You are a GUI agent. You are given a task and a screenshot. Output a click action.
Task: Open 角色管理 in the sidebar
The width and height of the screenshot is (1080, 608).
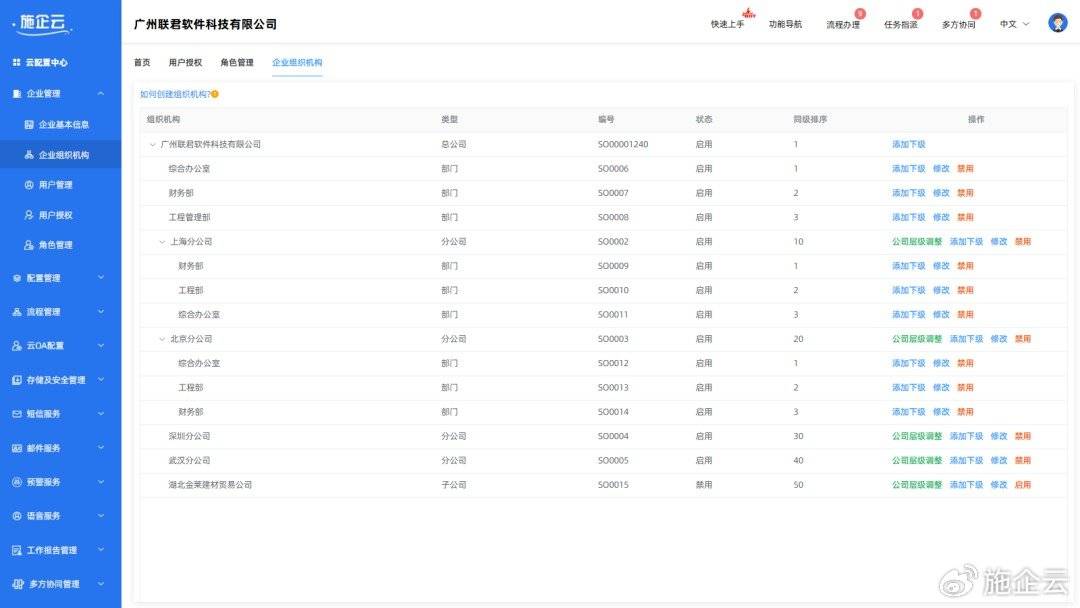click(55, 245)
